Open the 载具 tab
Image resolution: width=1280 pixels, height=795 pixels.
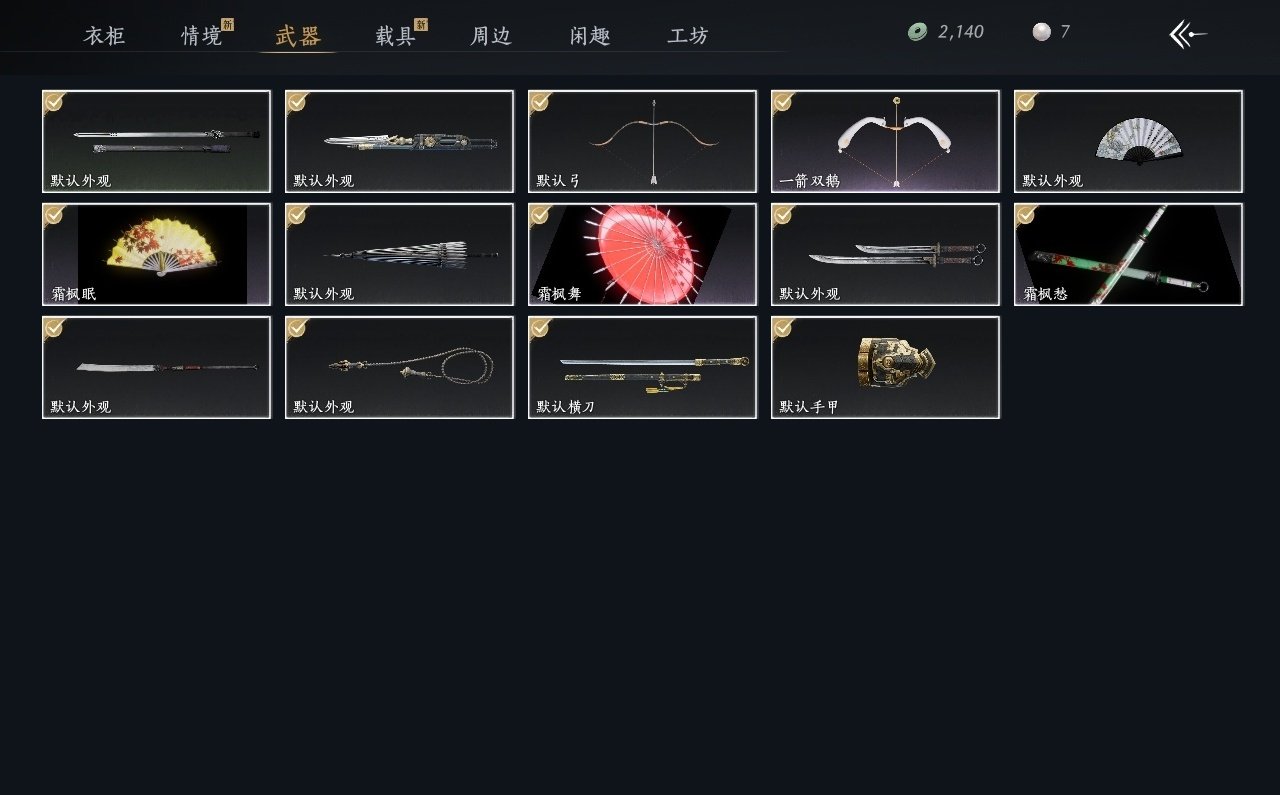pyautogui.click(x=396, y=36)
